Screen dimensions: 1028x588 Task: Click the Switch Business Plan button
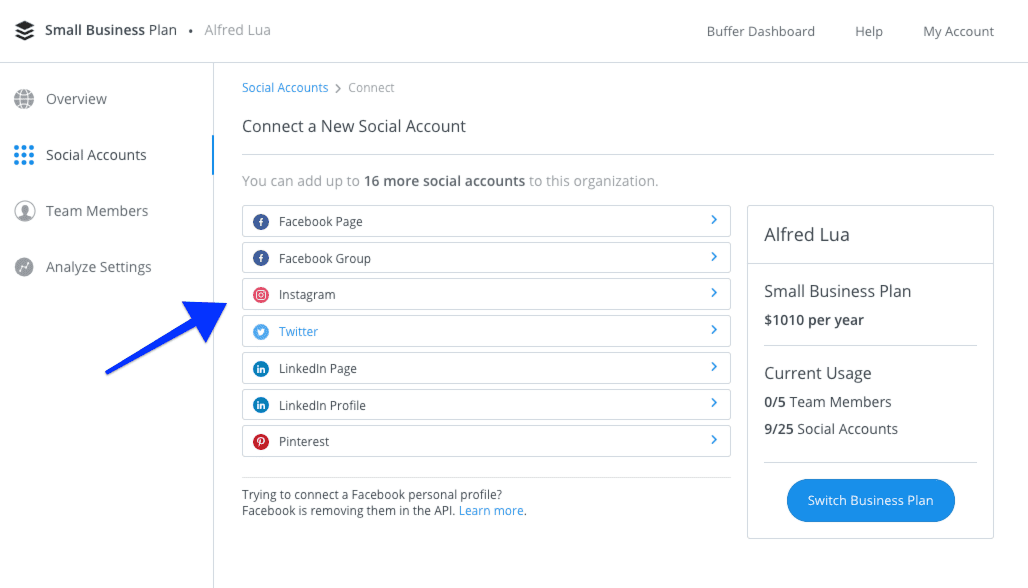point(871,500)
